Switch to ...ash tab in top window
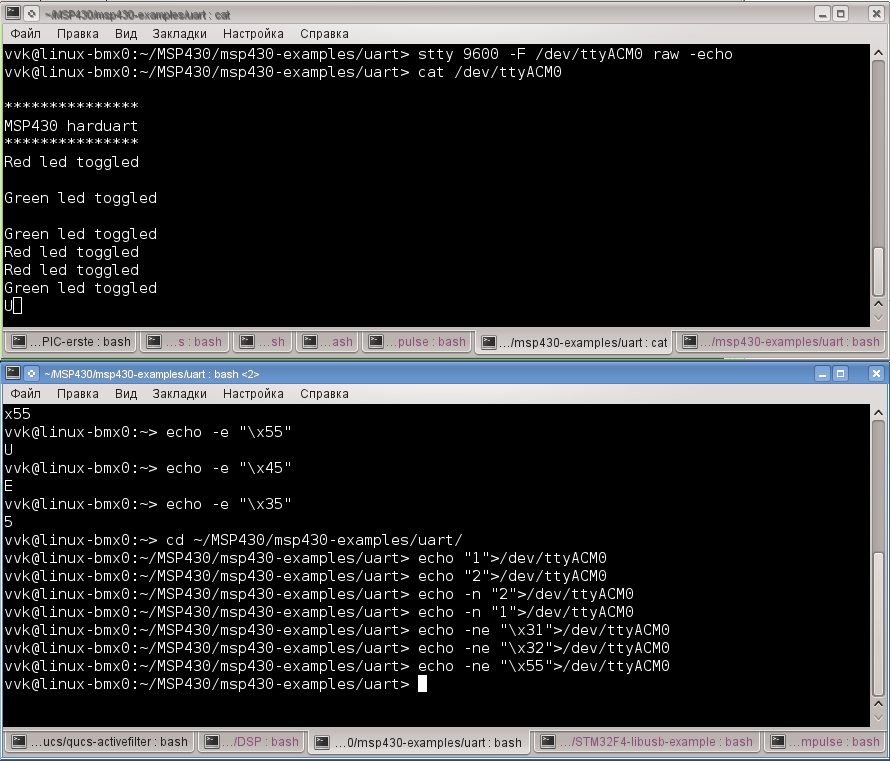Viewport: 890px width, 761px height. click(x=328, y=342)
